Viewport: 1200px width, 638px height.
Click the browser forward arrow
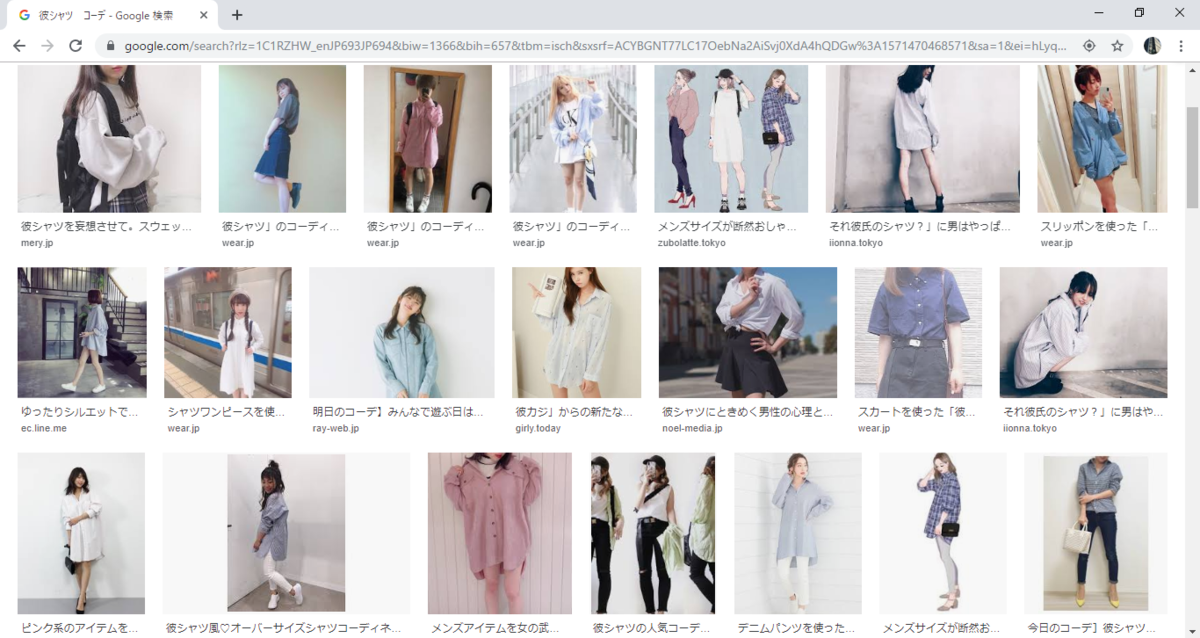[x=47, y=46]
